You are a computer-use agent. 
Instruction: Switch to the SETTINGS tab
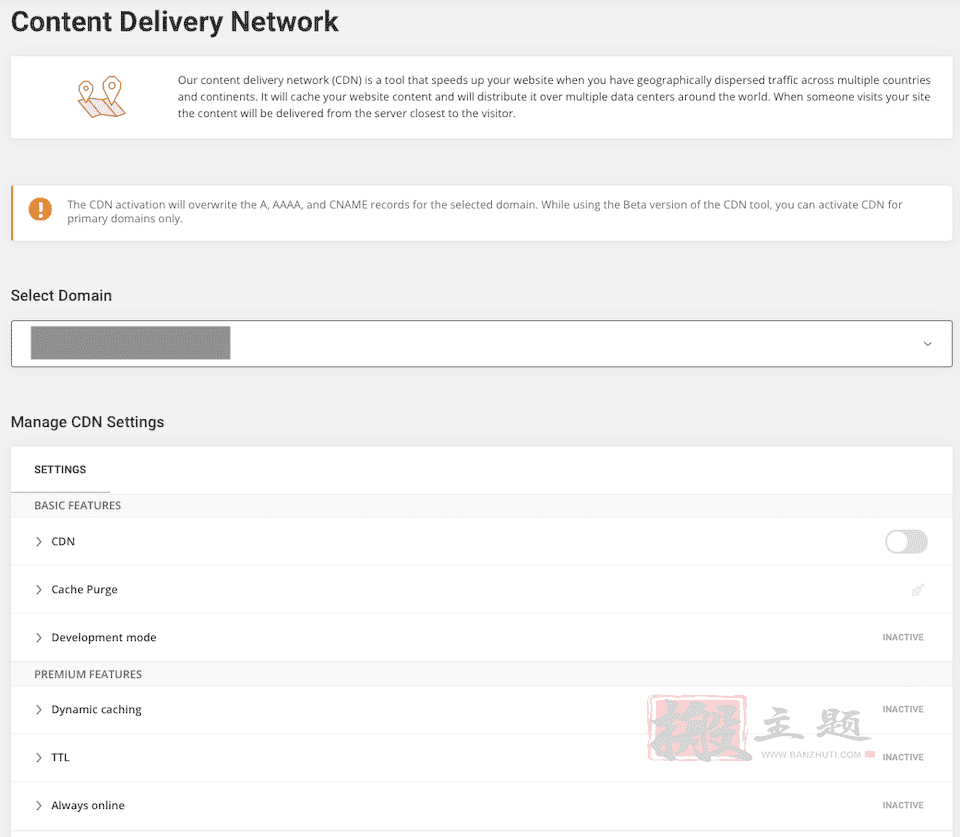[60, 470]
